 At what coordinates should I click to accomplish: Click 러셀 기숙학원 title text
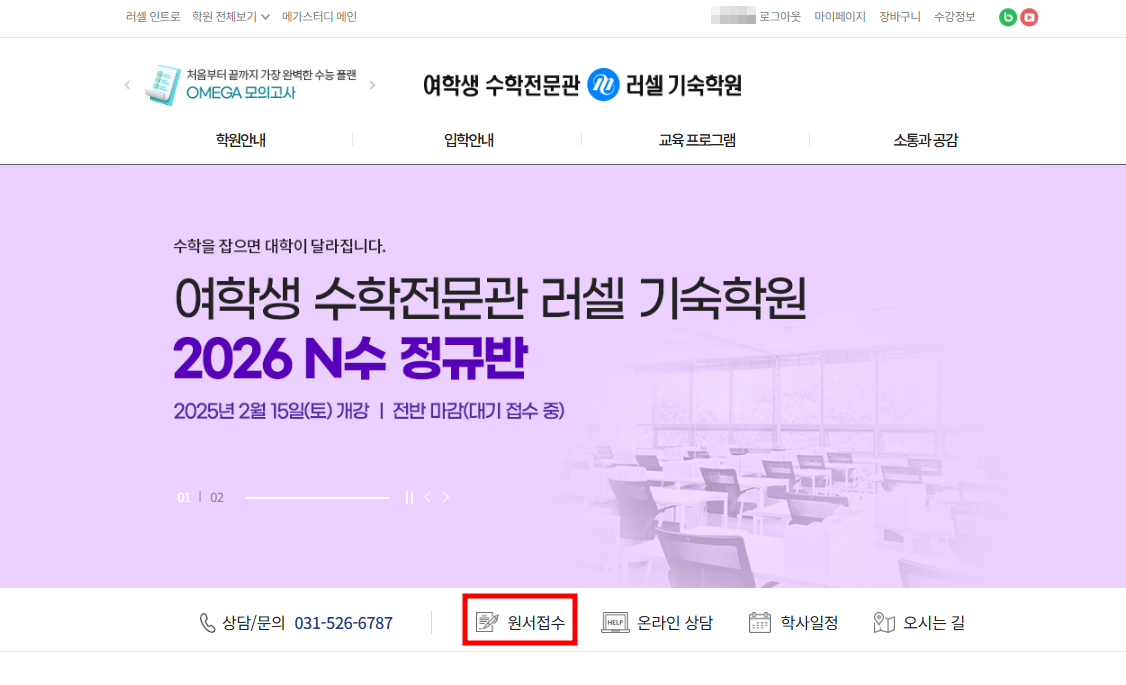coord(684,85)
